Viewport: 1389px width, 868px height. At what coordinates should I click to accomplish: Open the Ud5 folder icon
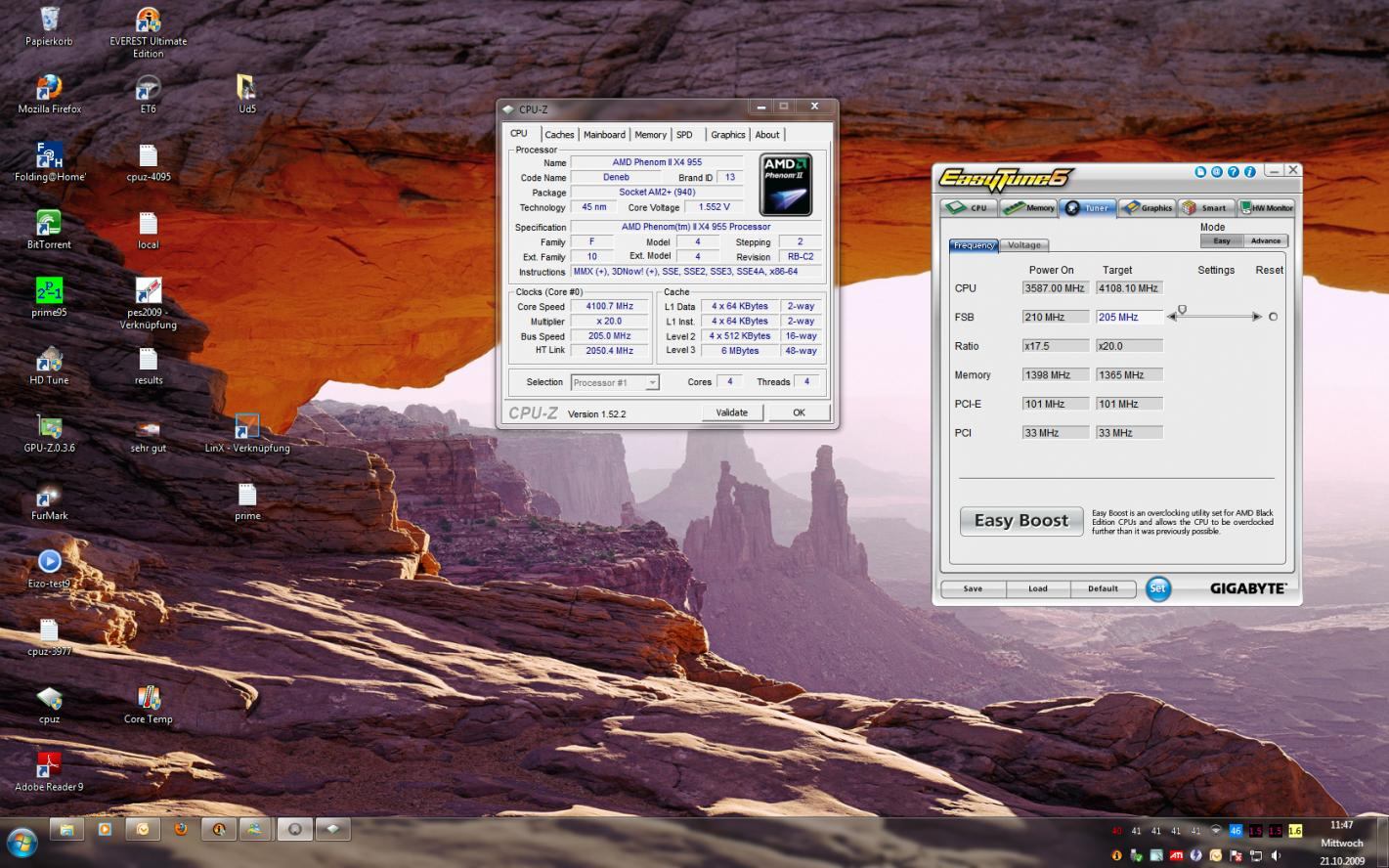coord(247,94)
